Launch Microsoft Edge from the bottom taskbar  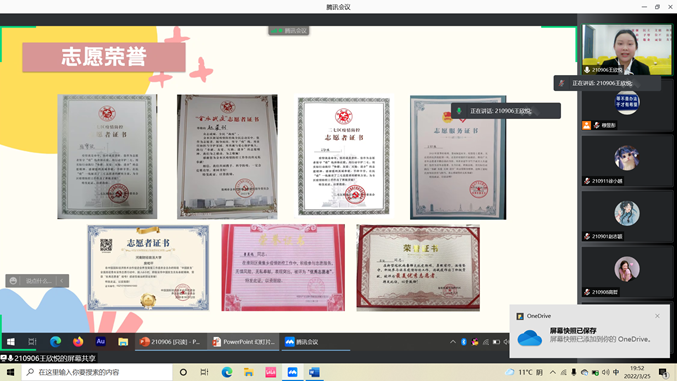click(227, 372)
